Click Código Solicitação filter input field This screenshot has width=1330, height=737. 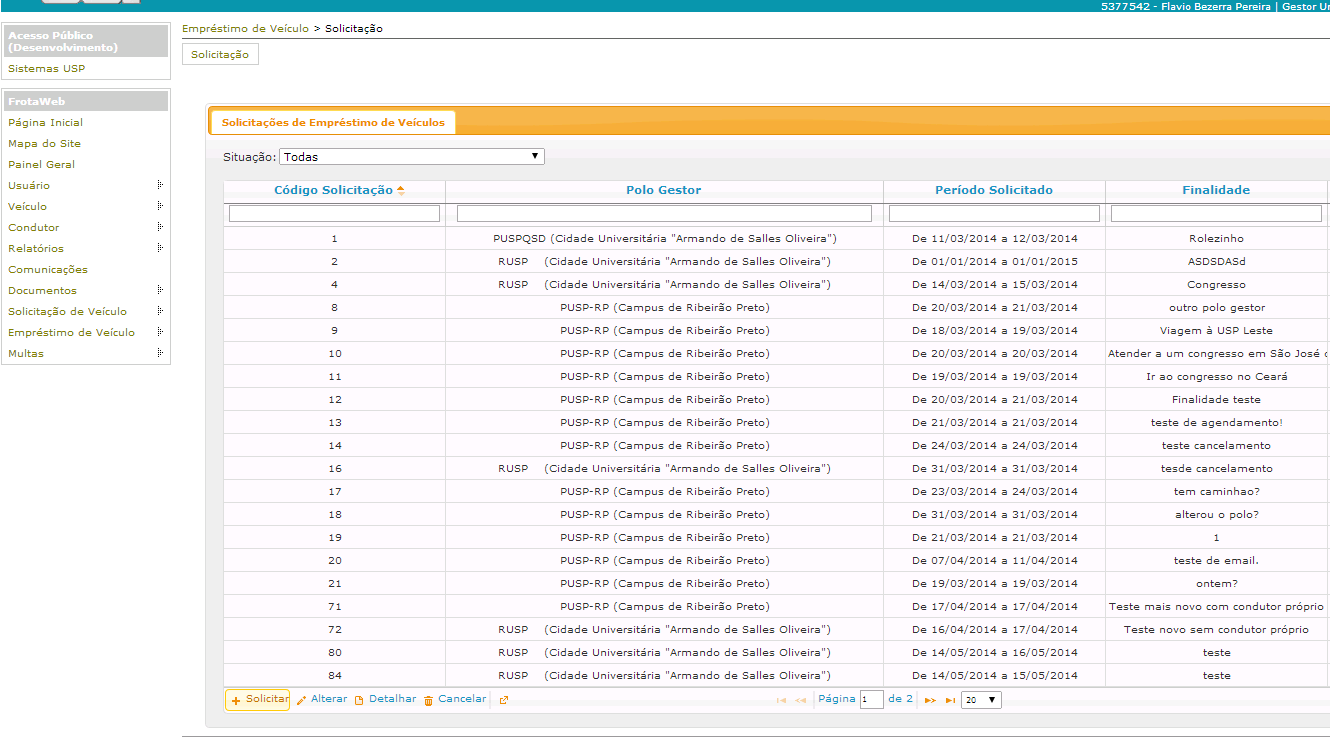pyautogui.click(x=334, y=214)
